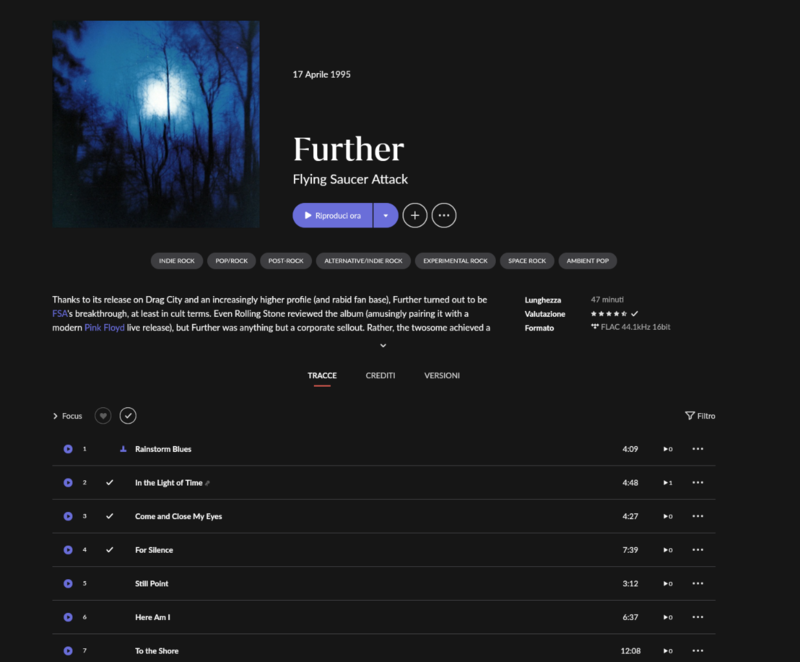This screenshot has height=662, width=800.
Task: Click the star rating next to Valutazione
Action: tap(609, 314)
